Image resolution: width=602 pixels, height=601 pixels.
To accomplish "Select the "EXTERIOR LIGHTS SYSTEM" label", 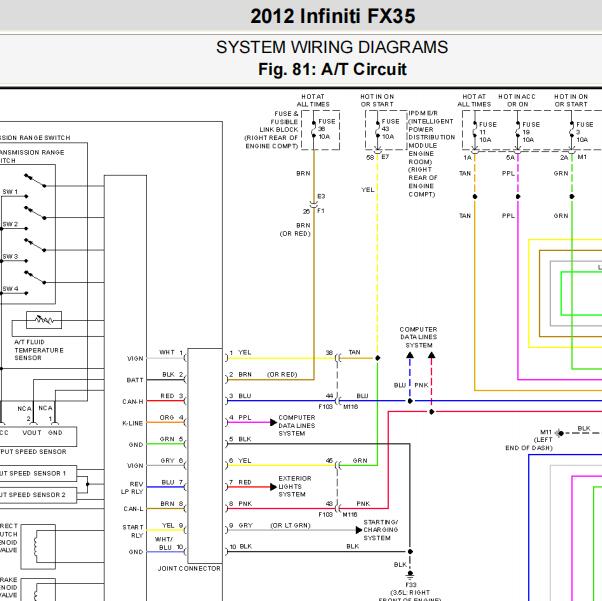I will (295, 486).
